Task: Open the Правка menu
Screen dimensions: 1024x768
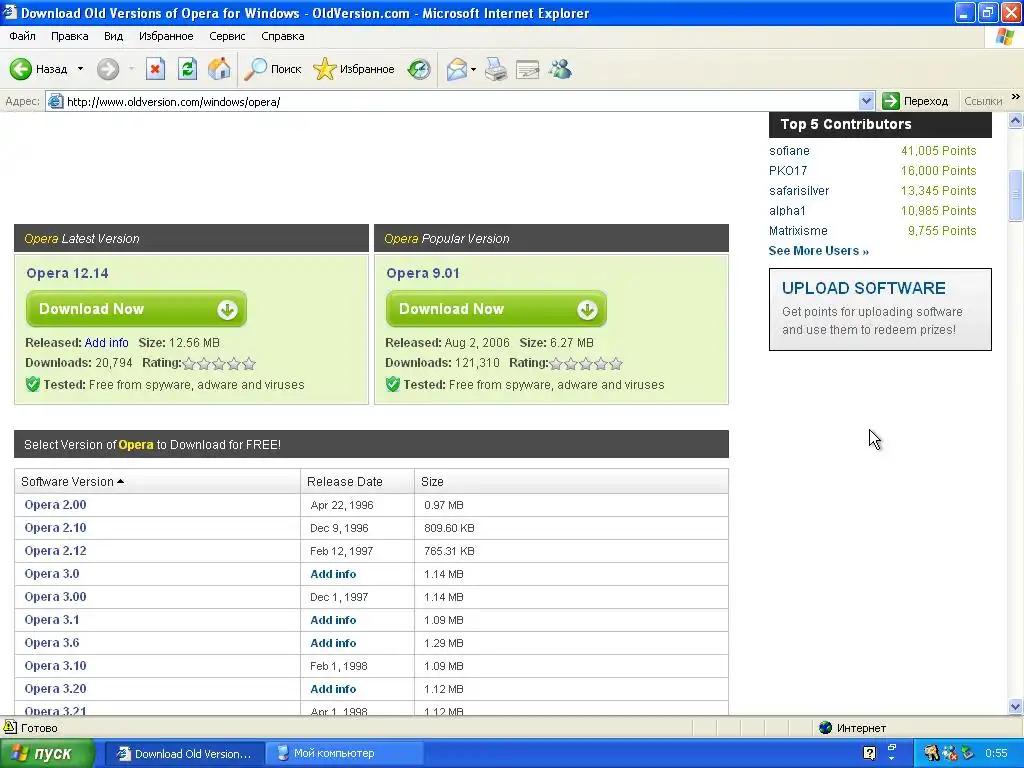Action: tap(69, 36)
